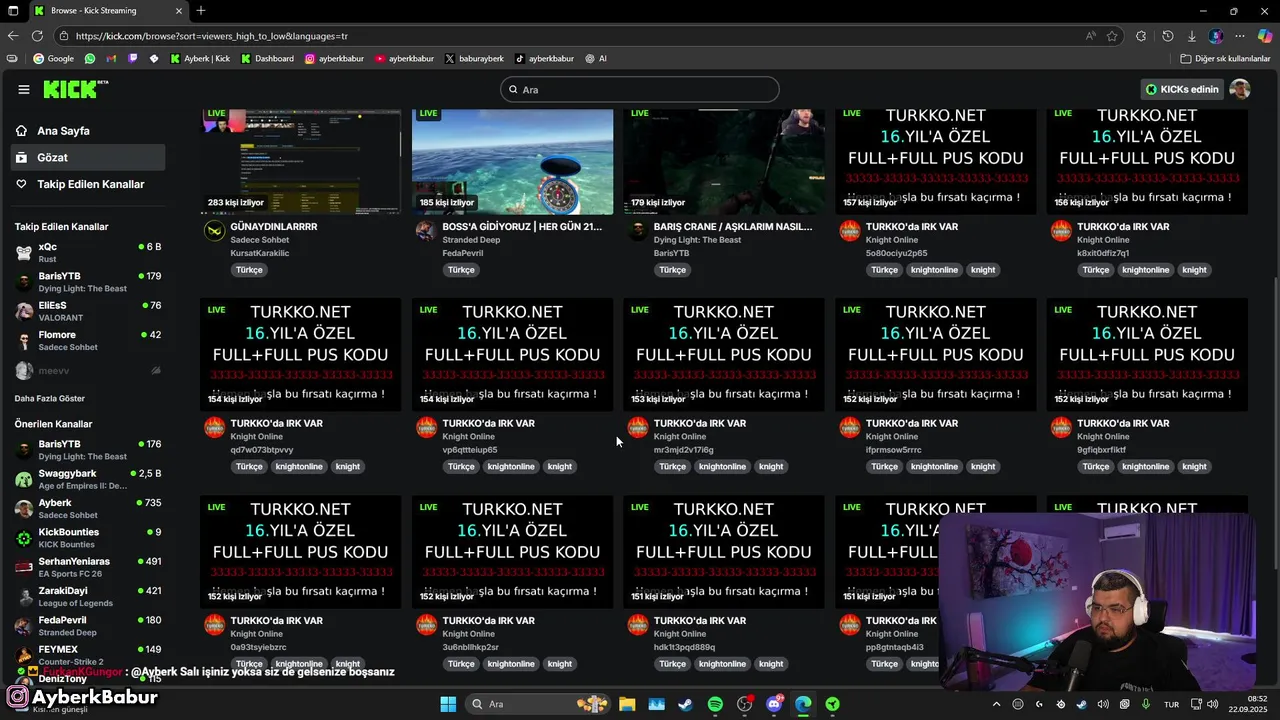1280x720 pixels.
Task: Click KursatKarakilic channel name
Action: (260, 253)
